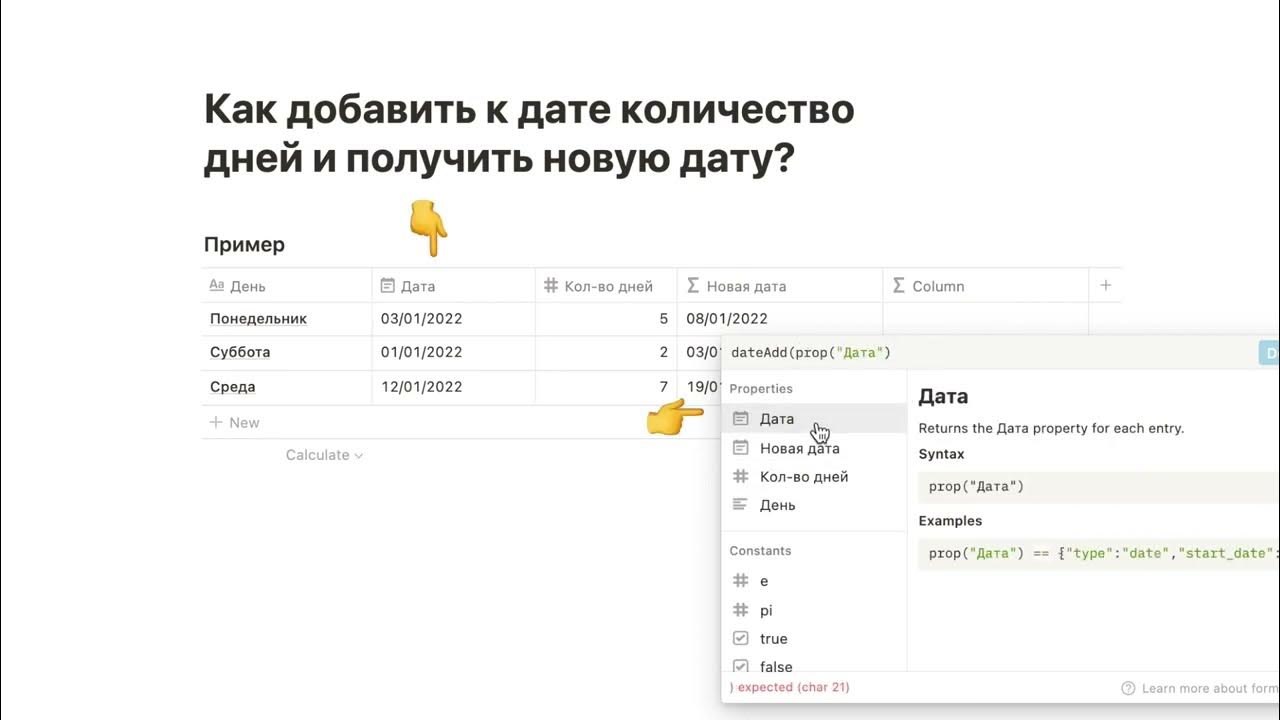The height and width of the screenshot is (720, 1280).
Task: Click the formula input field
Action: tap(988, 352)
